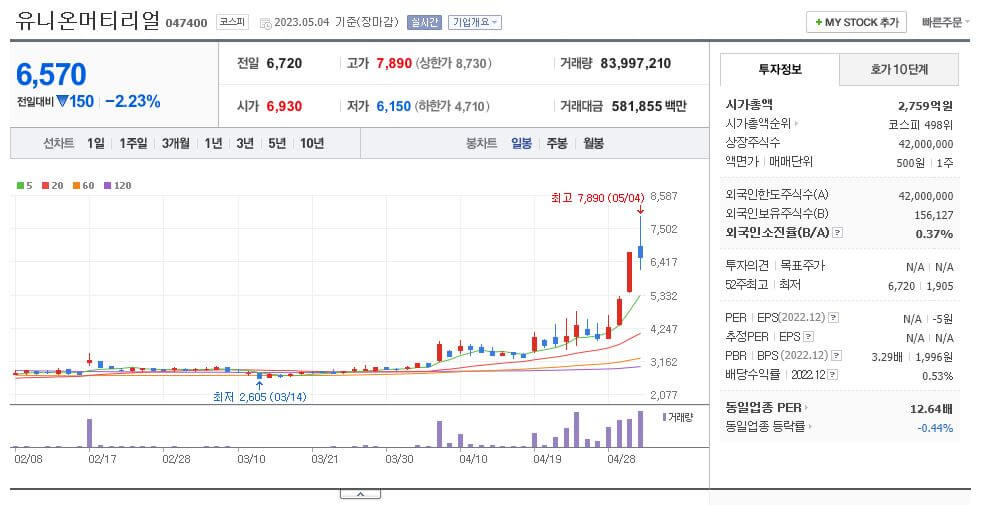Click help icon next to 추정PER EPS
Image resolution: width=981 pixels, height=505 pixels.
point(808,337)
